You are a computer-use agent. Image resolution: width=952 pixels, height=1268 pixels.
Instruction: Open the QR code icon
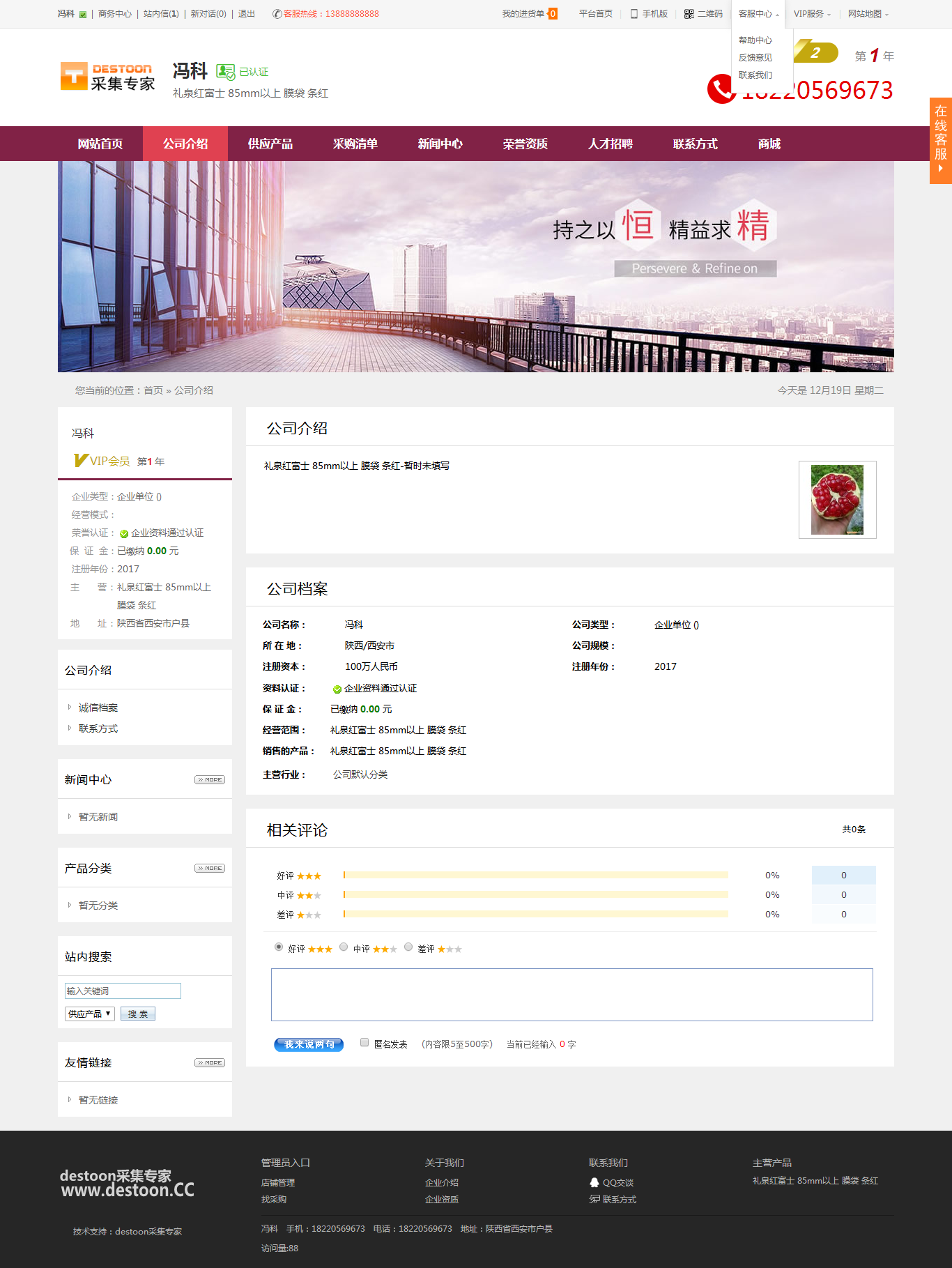coord(689,14)
